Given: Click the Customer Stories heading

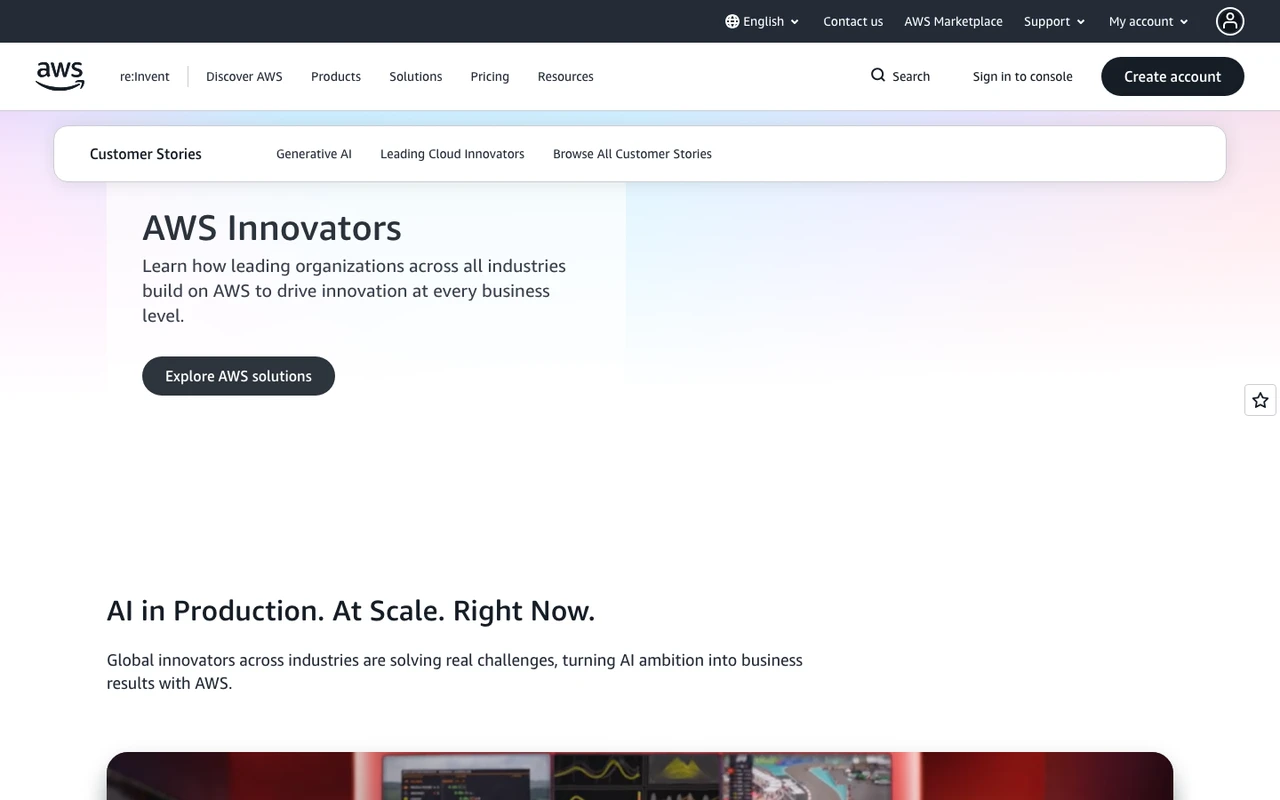Looking at the screenshot, I should [x=146, y=154].
